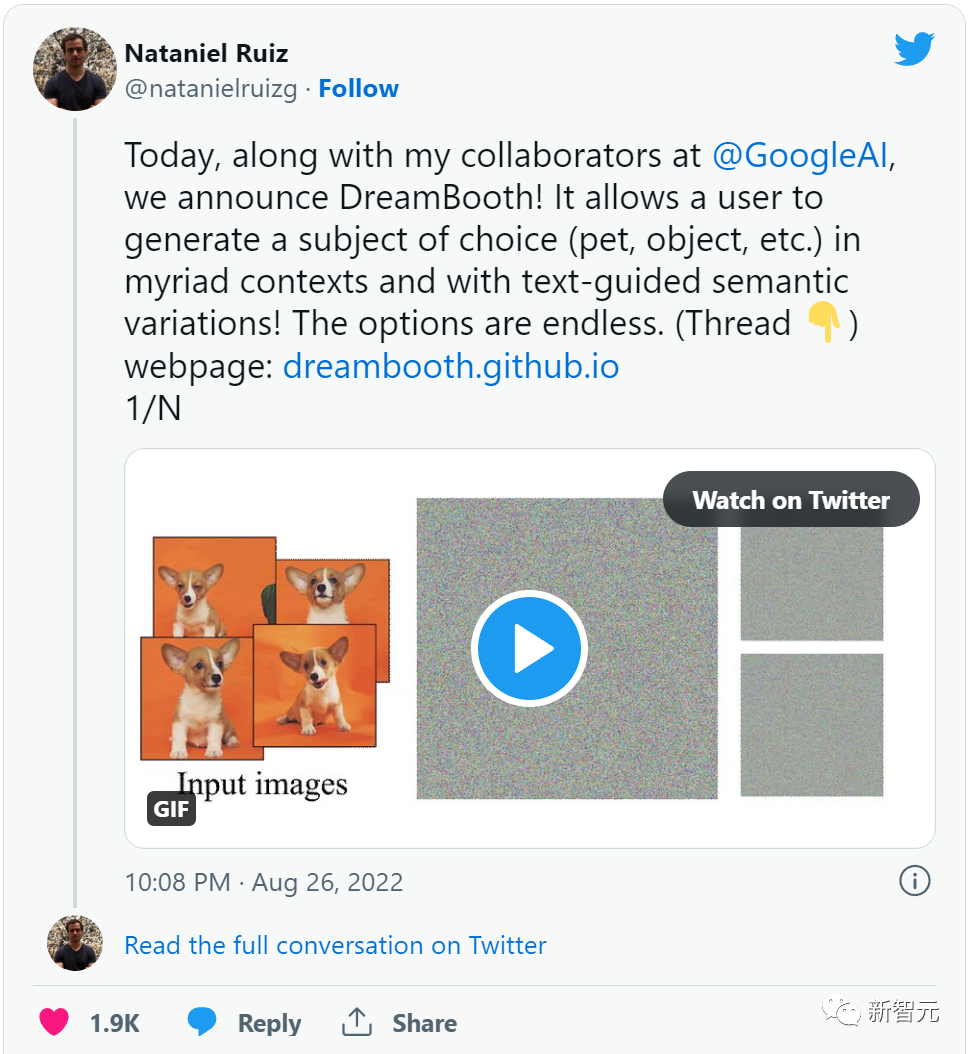Follow @natanielruizg account
The width and height of the screenshot is (971, 1054).
[x=358, y=89]
